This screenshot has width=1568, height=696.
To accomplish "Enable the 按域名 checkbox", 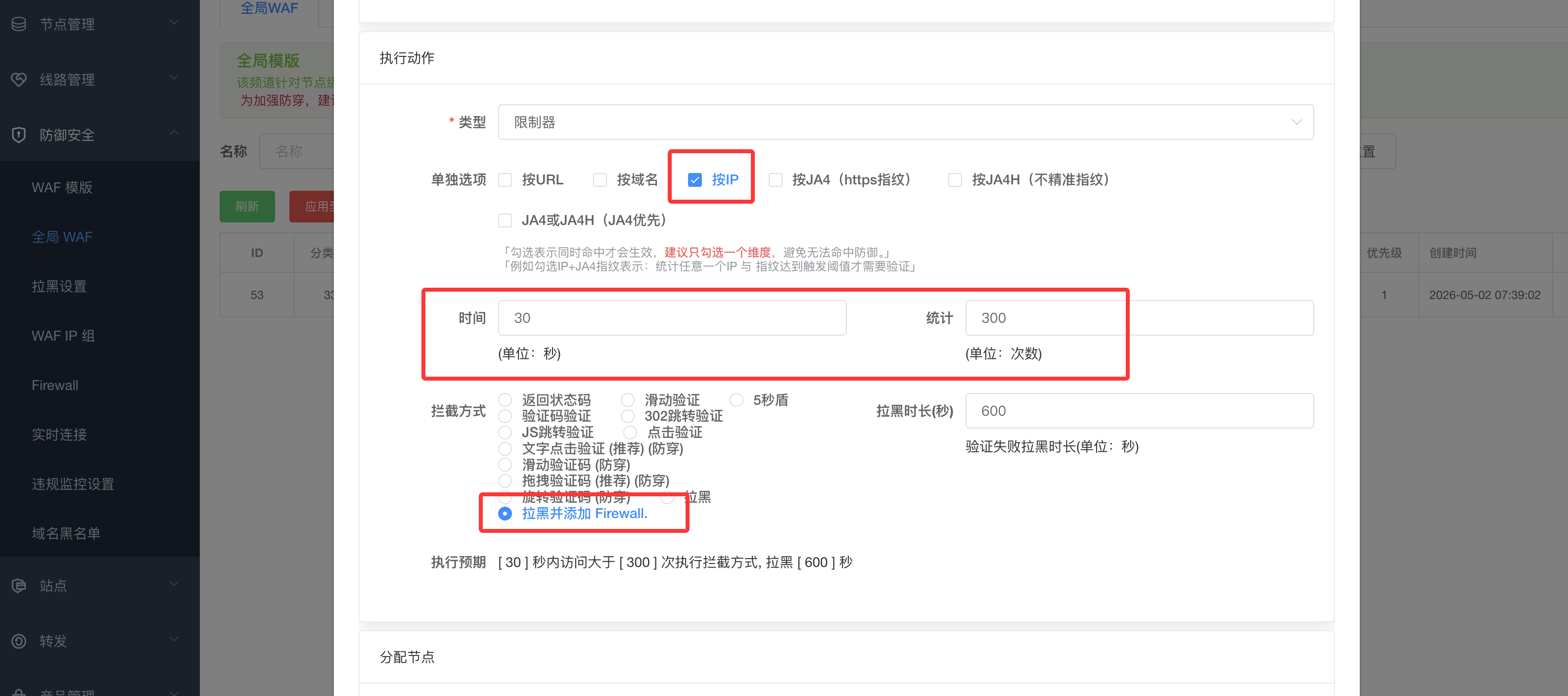I will pos(600,180).
